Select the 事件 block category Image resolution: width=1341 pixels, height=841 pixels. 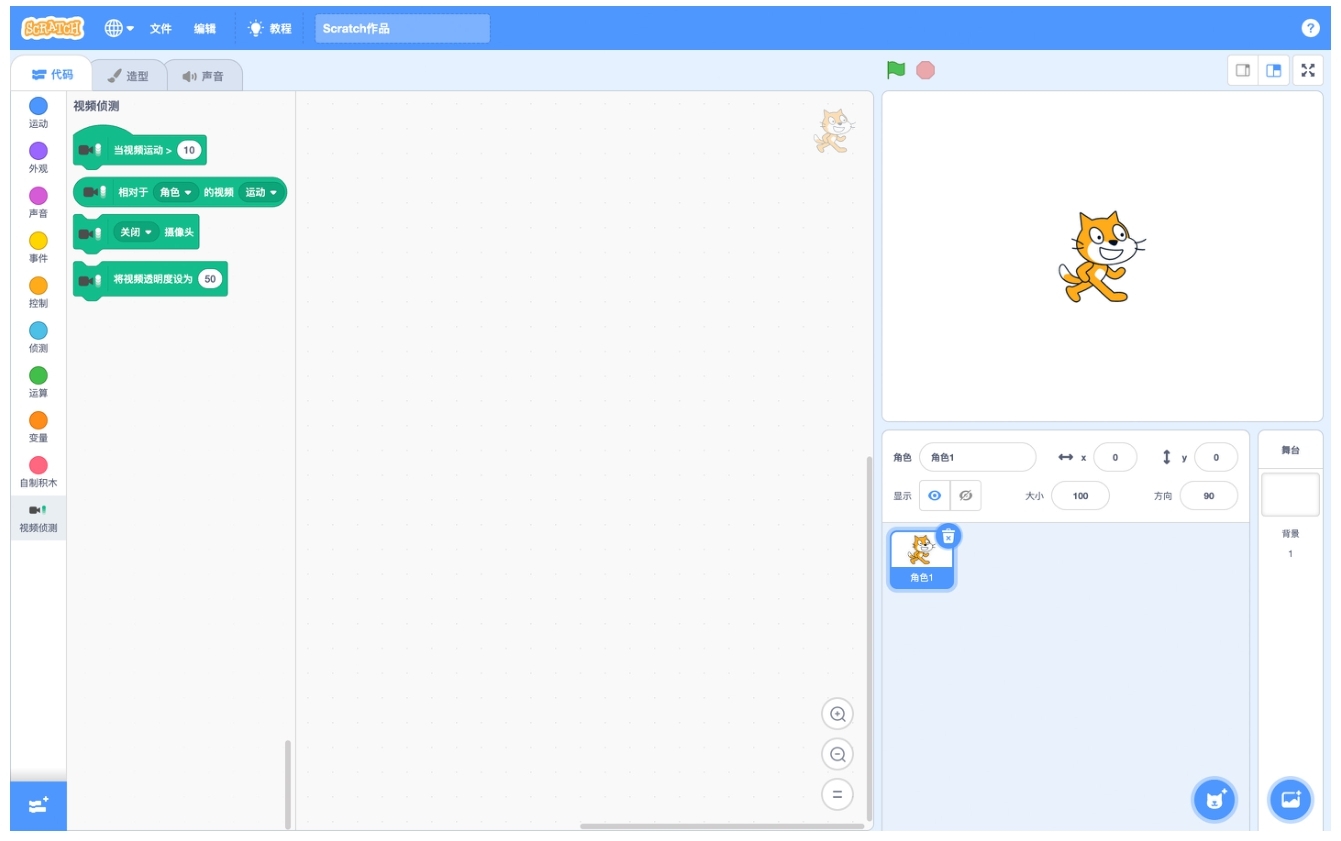[38, 247]
